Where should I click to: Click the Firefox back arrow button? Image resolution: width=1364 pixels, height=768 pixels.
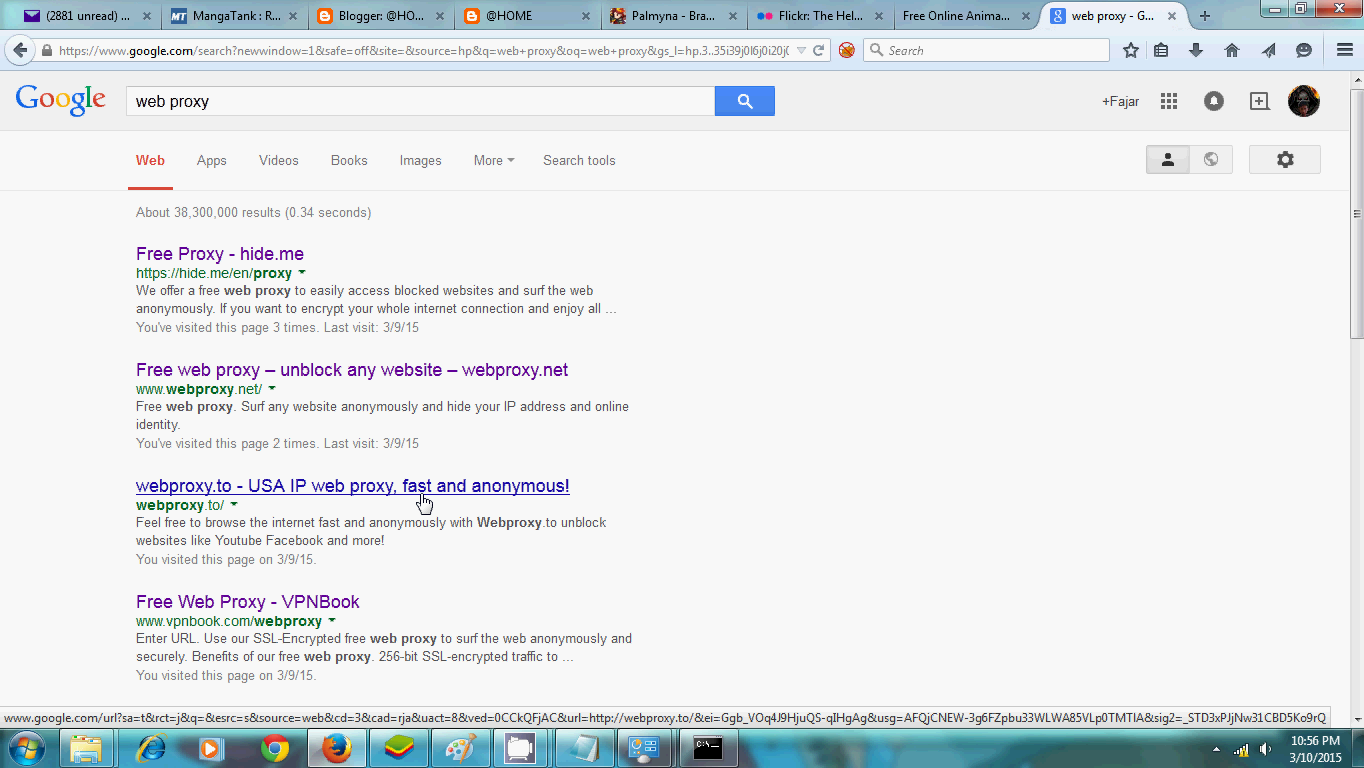click(x=20, y=50)
